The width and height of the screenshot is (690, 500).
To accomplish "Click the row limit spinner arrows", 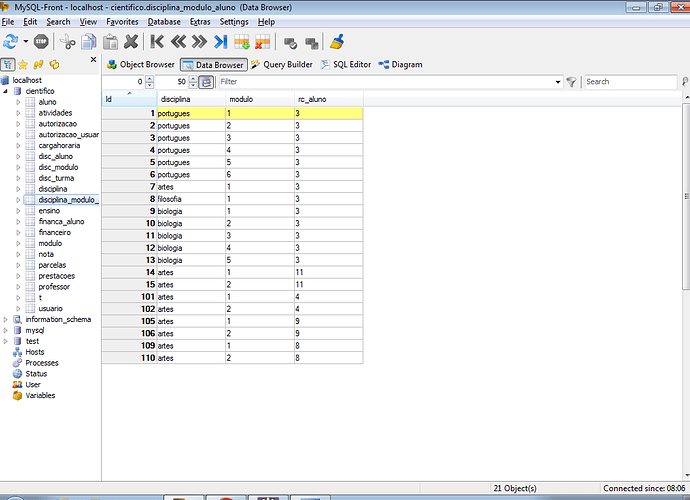I will [193, 82].
